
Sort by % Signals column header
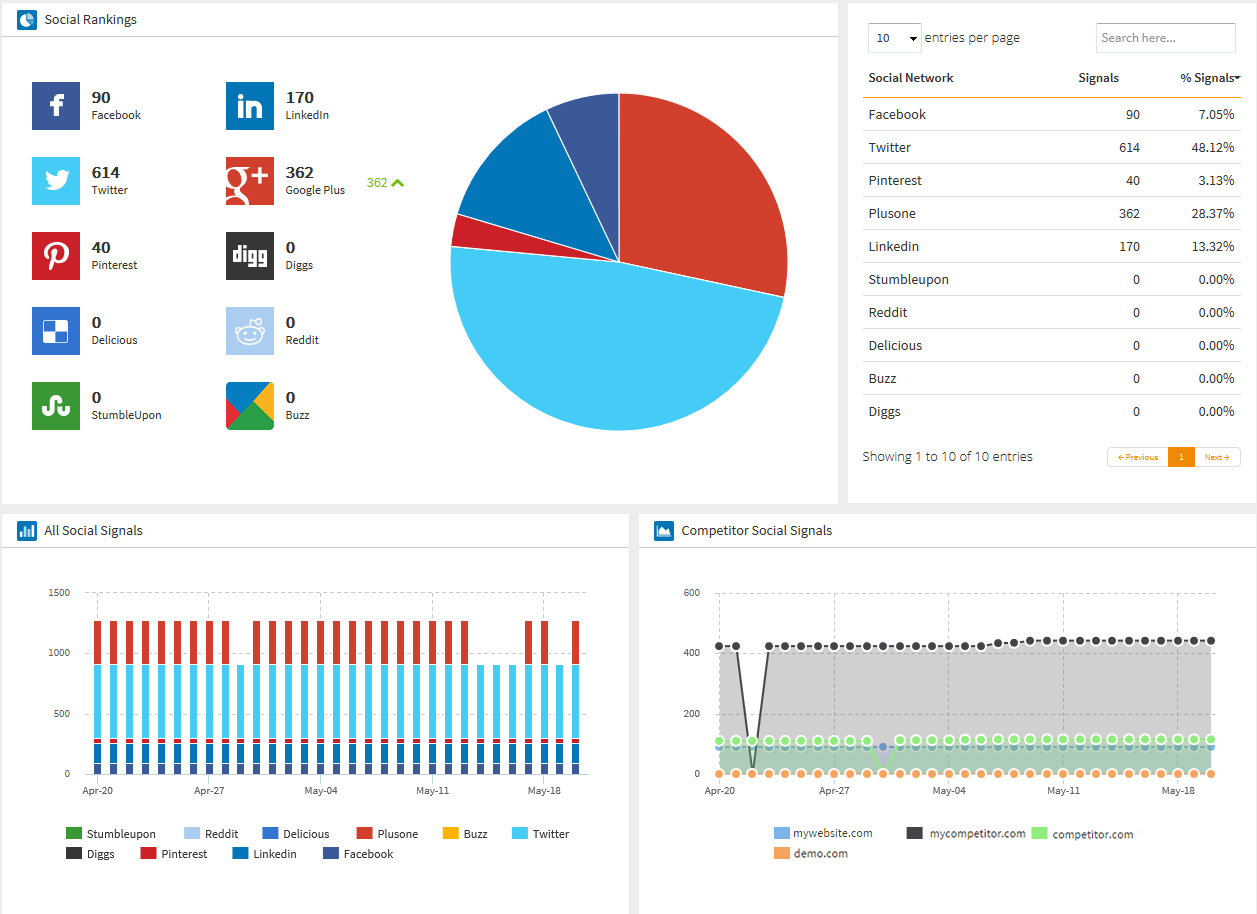coord(1209,78)
